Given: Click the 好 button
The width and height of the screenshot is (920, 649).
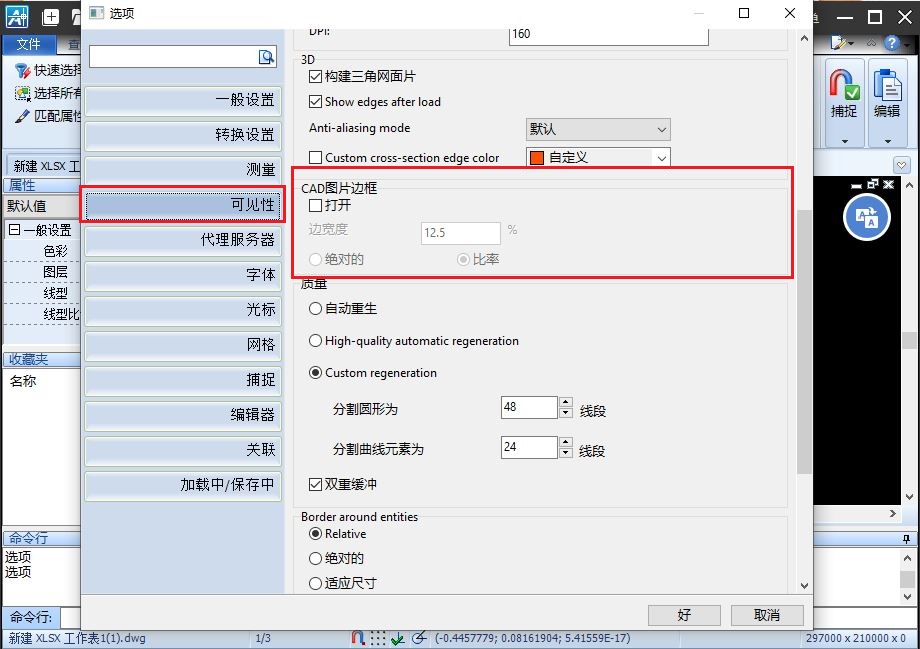Looking at the screenshot, I should coord(684,615).
